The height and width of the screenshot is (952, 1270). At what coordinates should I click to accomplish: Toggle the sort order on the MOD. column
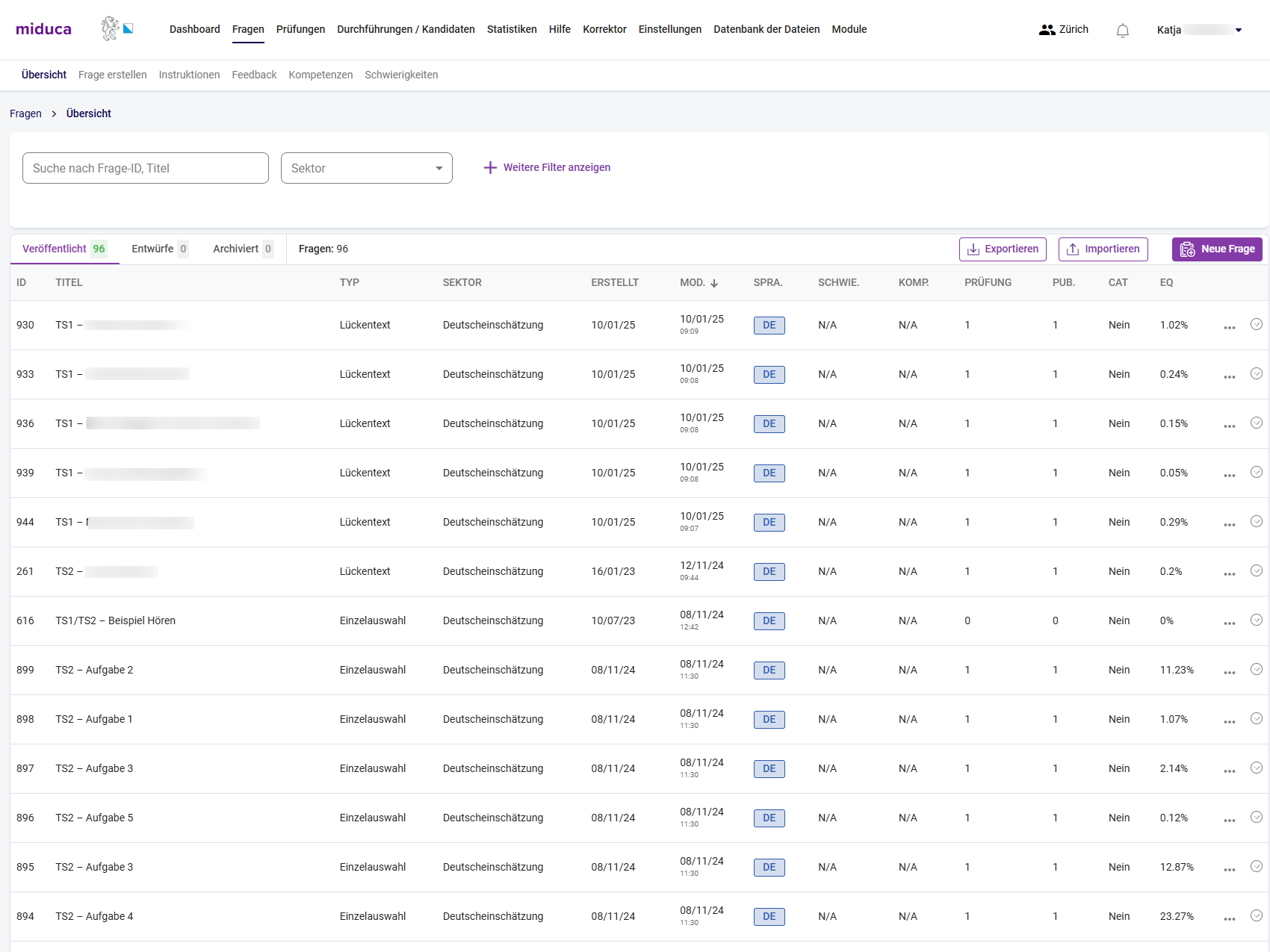click(714, 283)
